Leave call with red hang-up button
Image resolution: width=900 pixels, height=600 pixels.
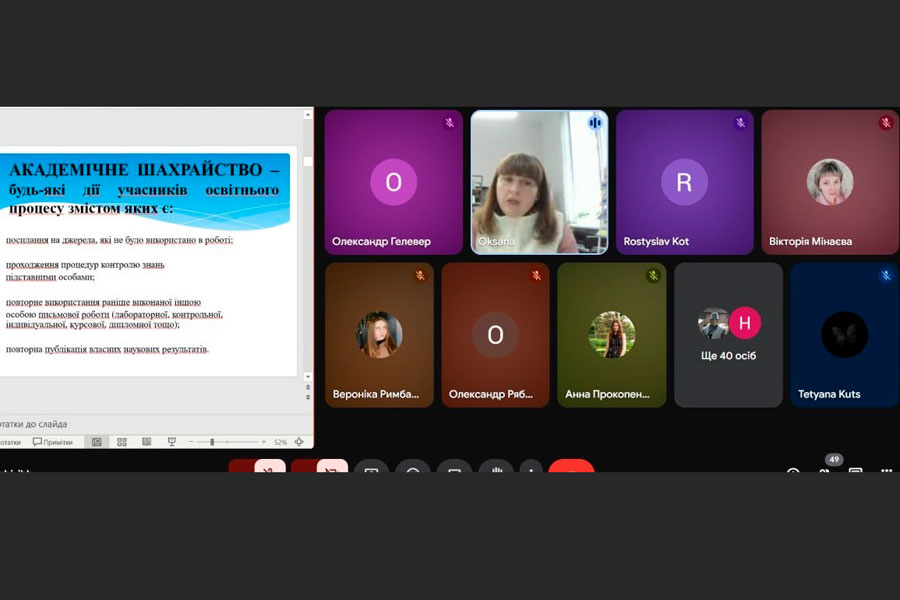(571, 466)
